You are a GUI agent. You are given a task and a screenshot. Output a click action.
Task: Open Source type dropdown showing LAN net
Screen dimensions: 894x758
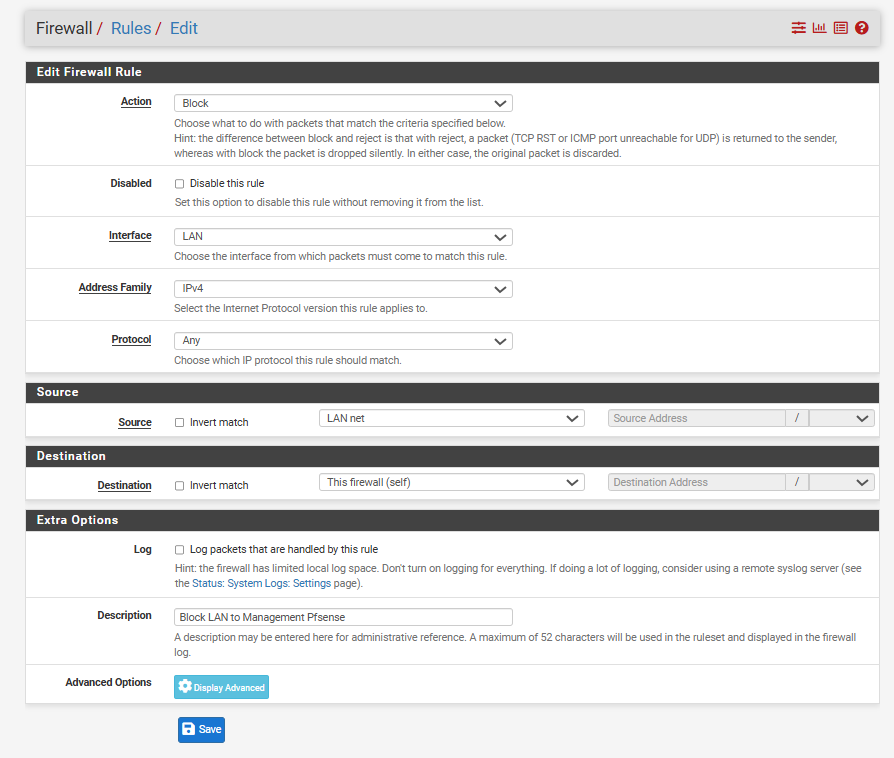pos(451,418)
